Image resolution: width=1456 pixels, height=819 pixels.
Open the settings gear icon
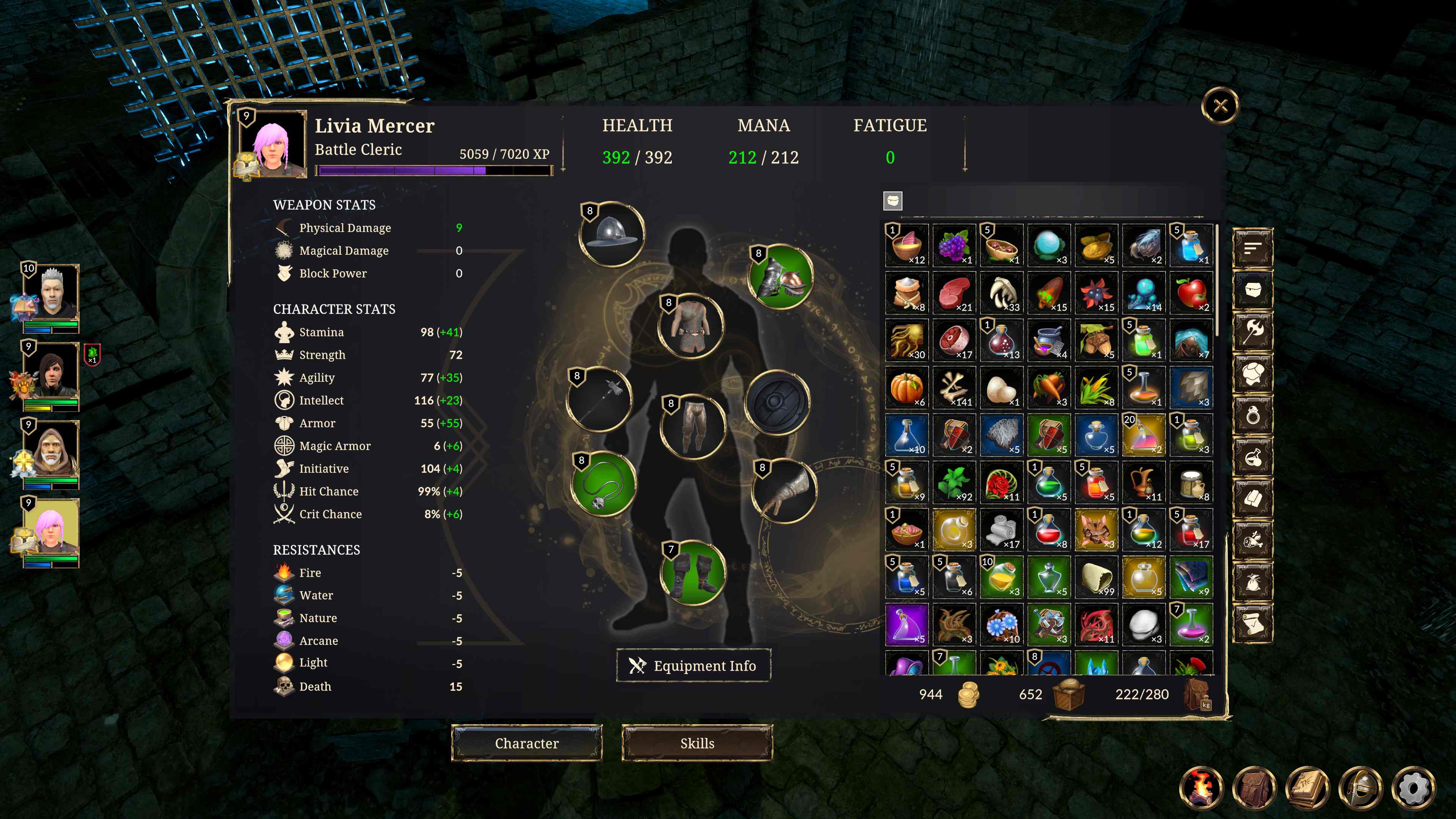(1414, 788)
